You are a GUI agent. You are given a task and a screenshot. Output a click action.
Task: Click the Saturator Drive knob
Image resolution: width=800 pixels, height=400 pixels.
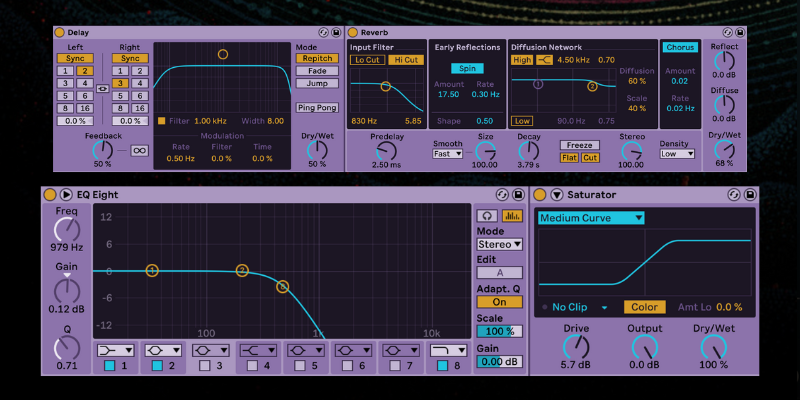(x=576, y=347)
